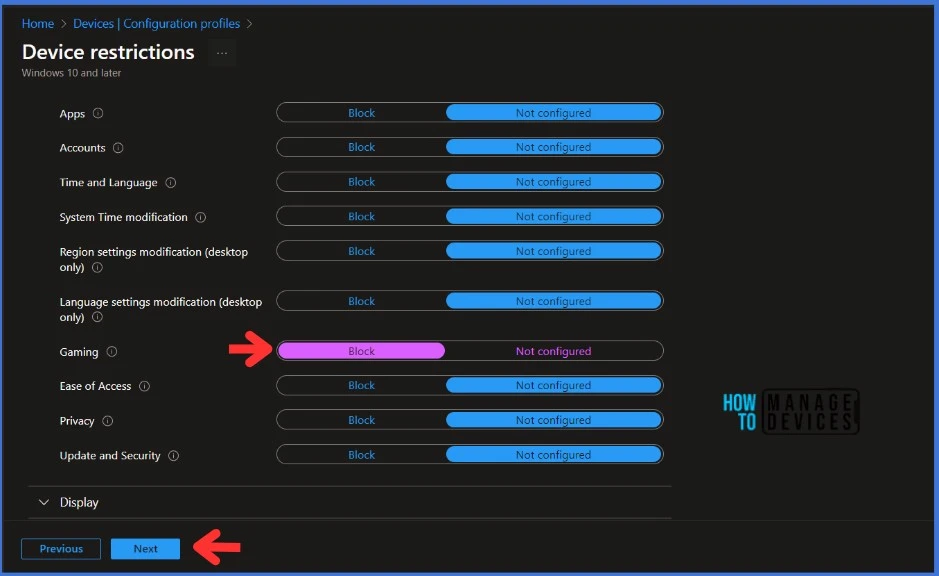Select Not configured for Region settings modification
Viewport: 939px width, 576px height.
pos(553,251)
